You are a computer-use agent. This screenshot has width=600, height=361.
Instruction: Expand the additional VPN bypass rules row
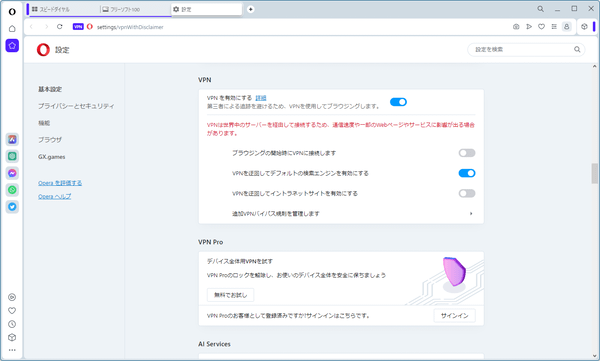(x=341, y=214)
